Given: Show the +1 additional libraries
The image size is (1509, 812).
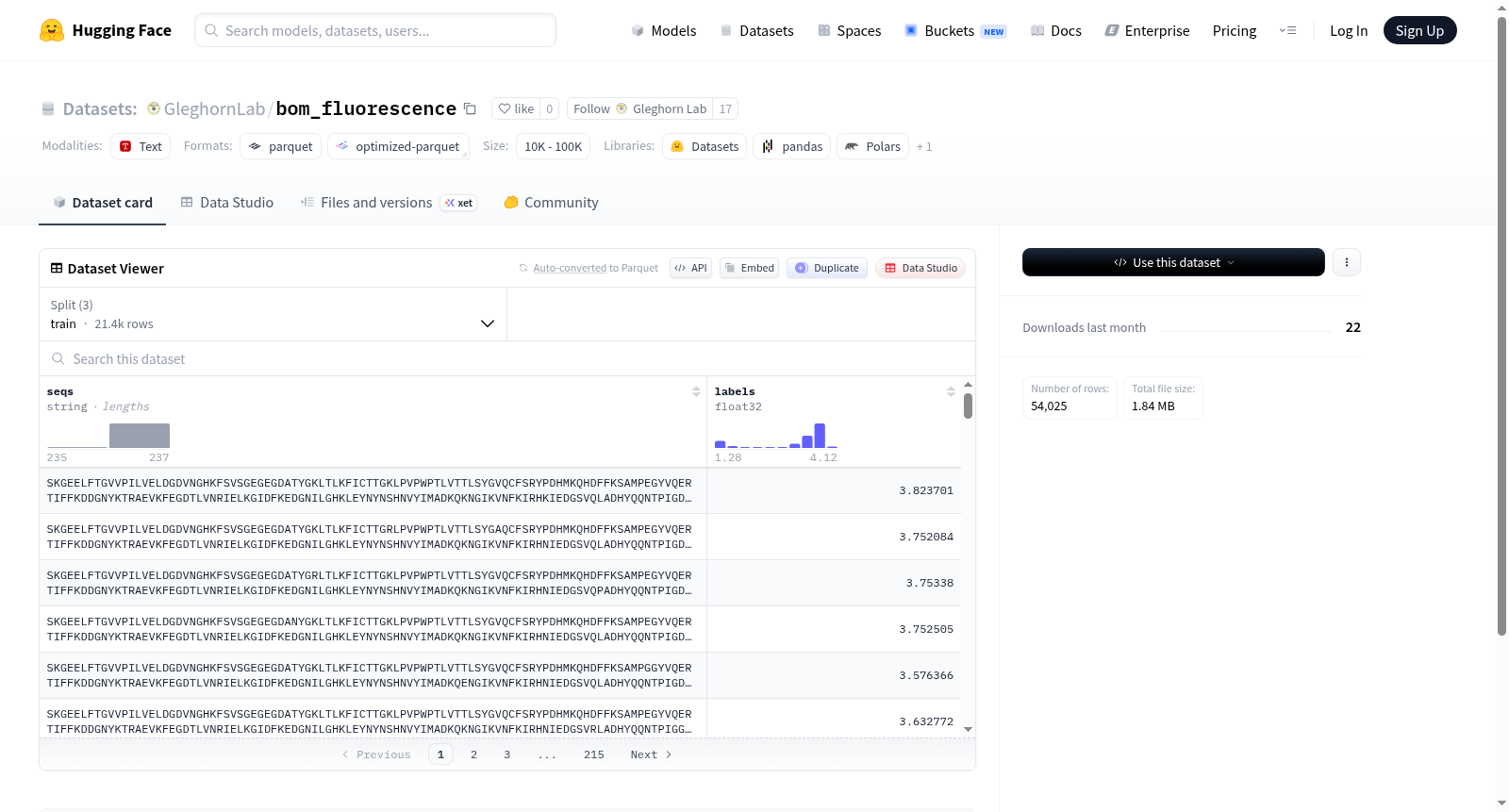Looking at the screenshot, I should click(924, 146).
